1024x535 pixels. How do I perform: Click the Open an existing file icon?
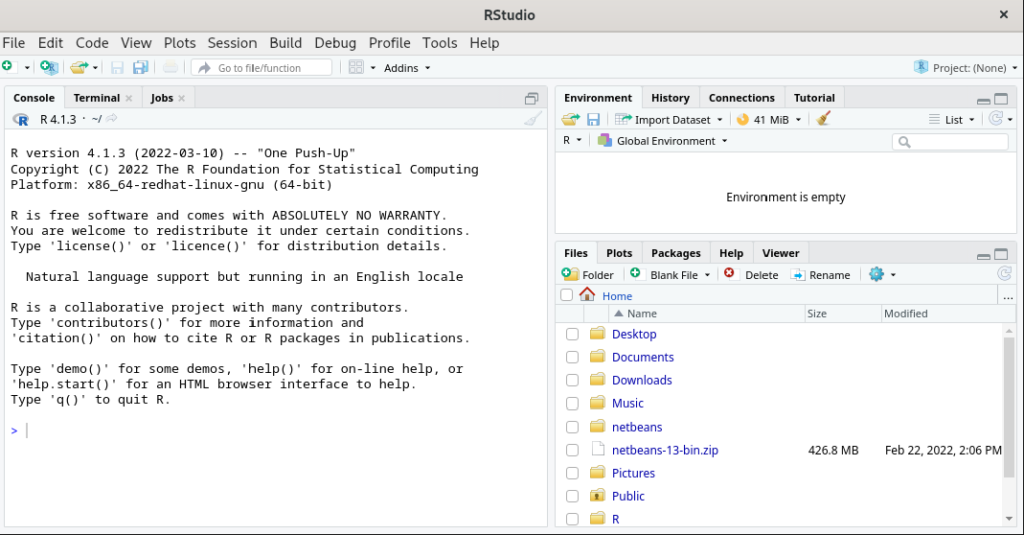coord(79,67)
